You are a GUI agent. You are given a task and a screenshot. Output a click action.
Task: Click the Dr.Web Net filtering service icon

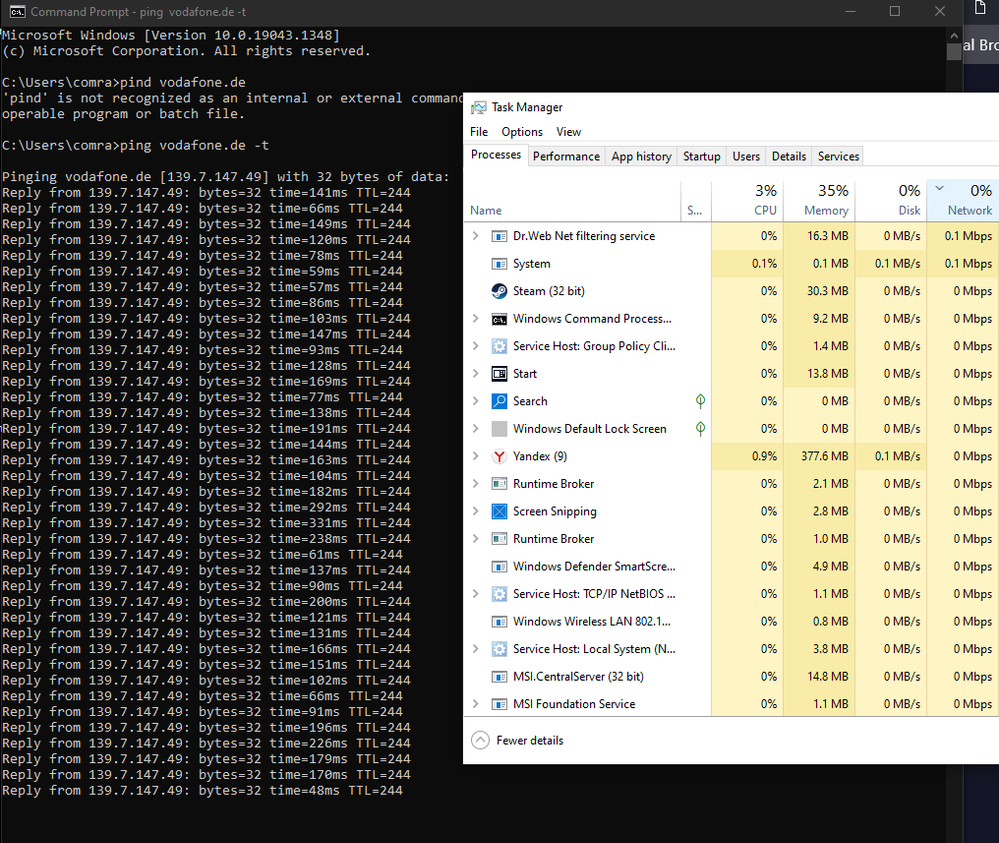[500, 236]
